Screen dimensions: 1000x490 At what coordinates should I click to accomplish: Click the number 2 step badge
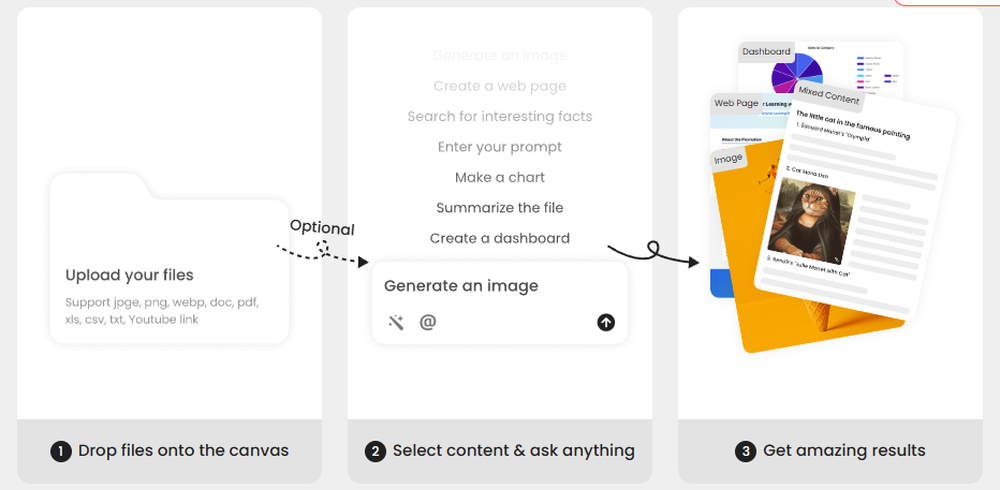376,451
